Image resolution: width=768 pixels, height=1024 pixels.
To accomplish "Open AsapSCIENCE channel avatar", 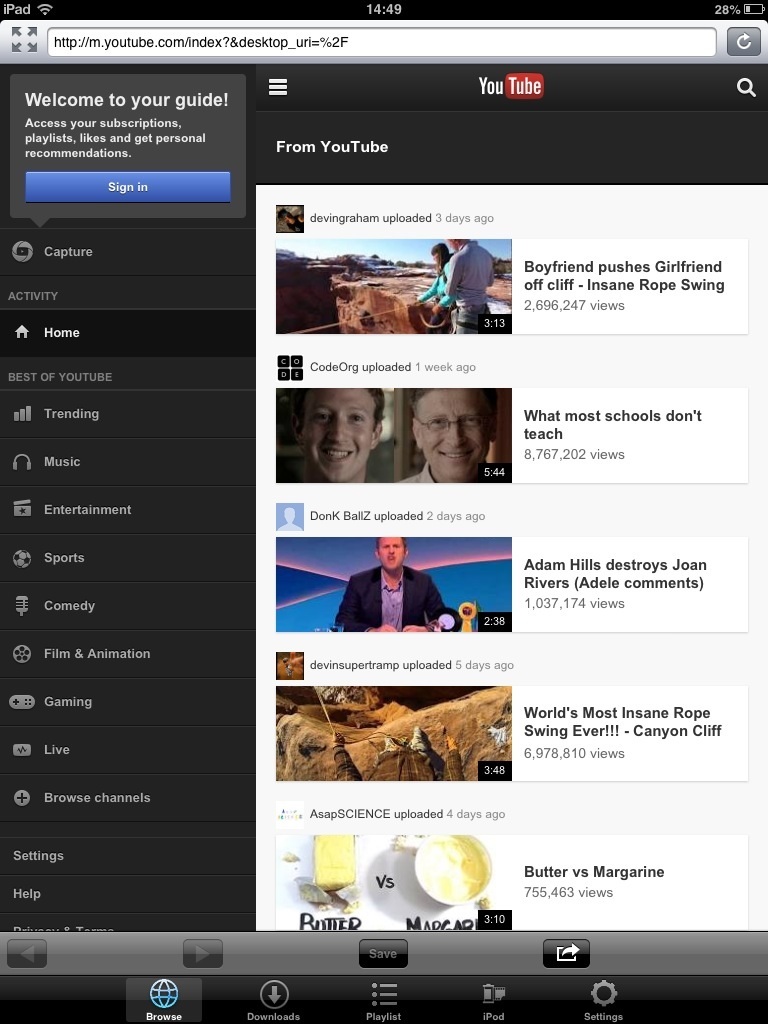I will tap(290, 814).
